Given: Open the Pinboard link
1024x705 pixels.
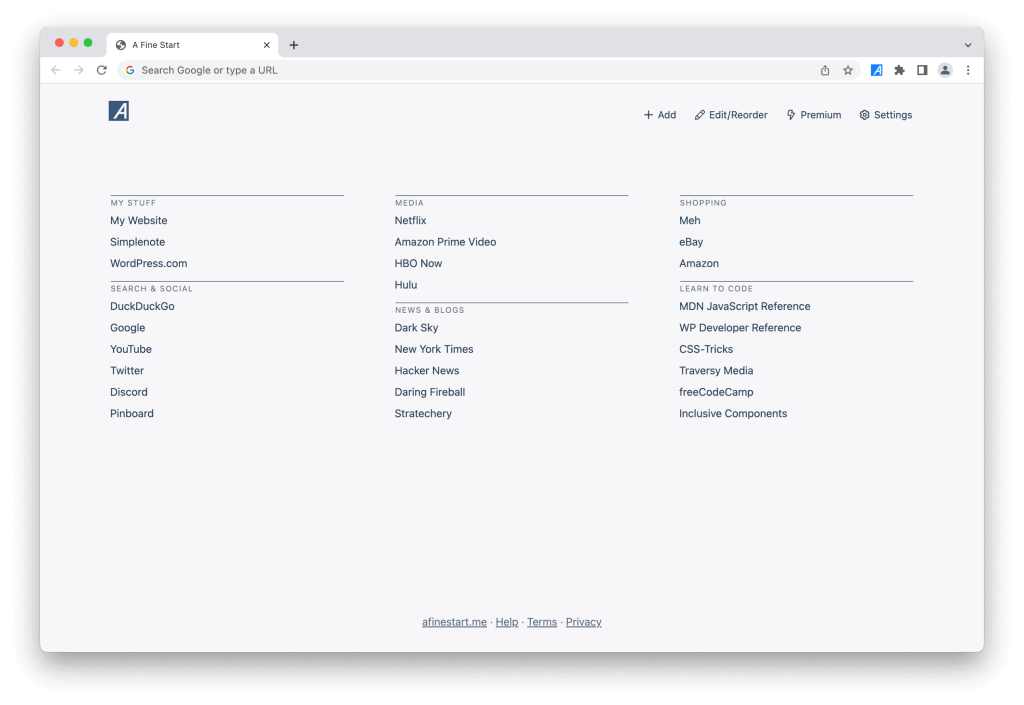Looking at the screenshot, I should tap(131, 414).
